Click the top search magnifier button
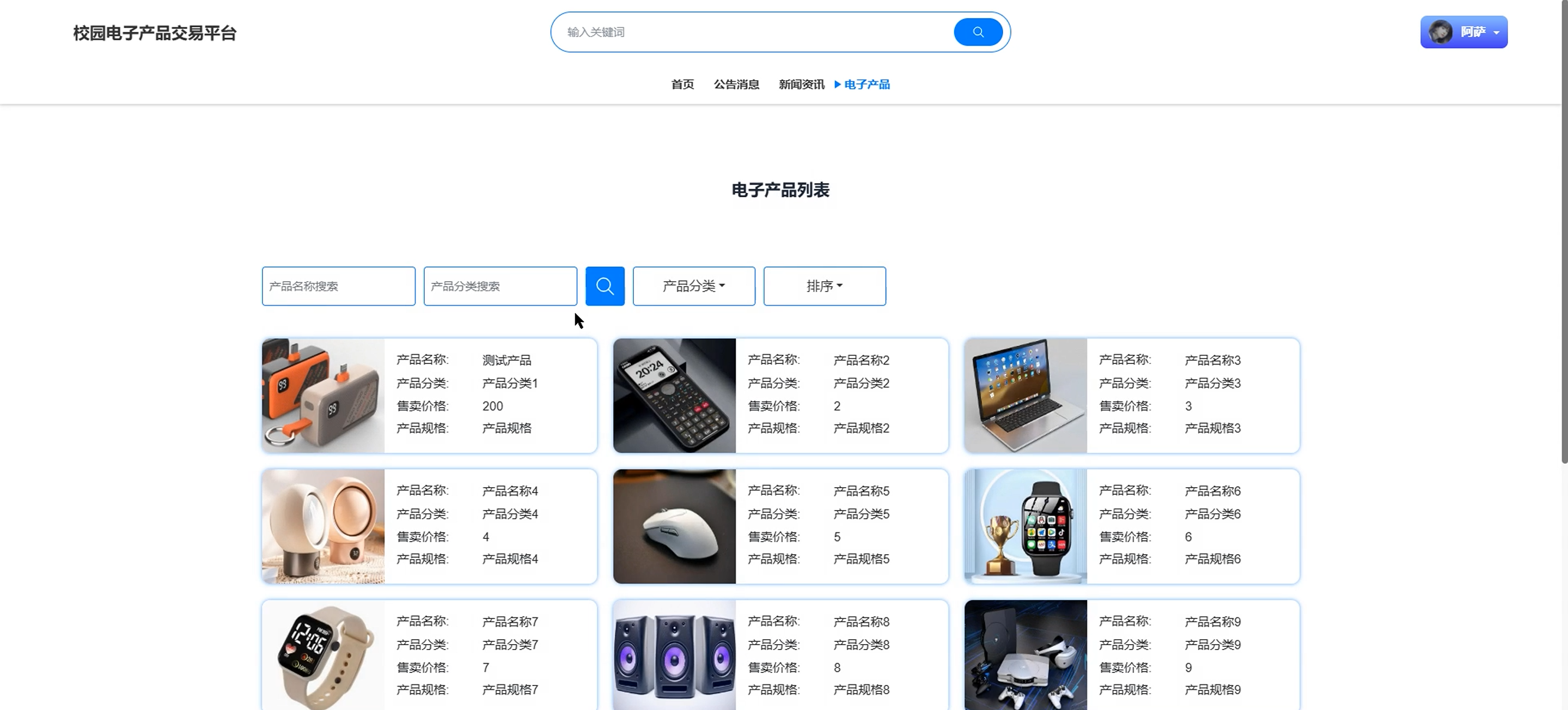Screen dimensions: 1568x710 978,32
